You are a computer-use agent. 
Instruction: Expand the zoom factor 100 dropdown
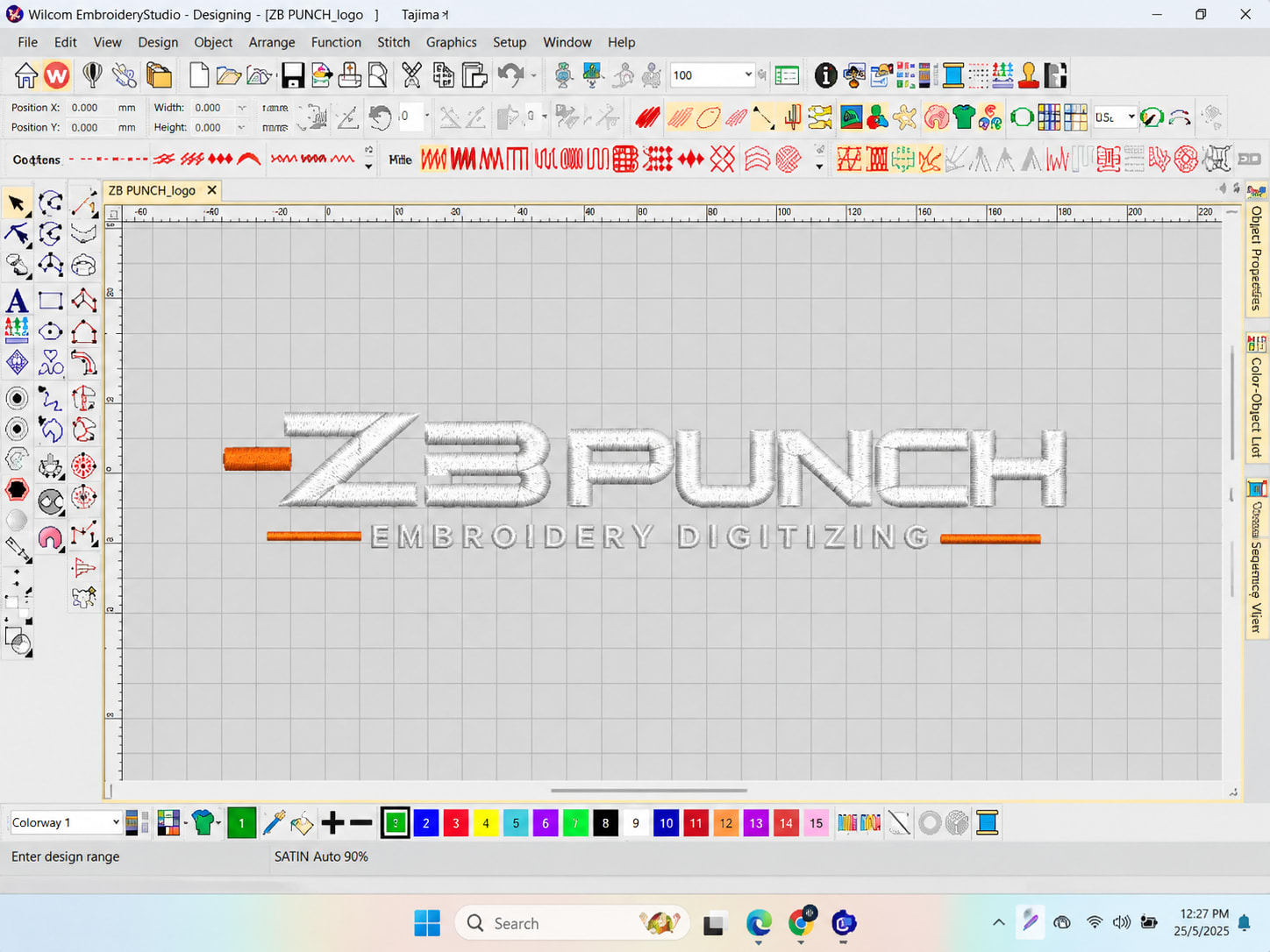748,75
